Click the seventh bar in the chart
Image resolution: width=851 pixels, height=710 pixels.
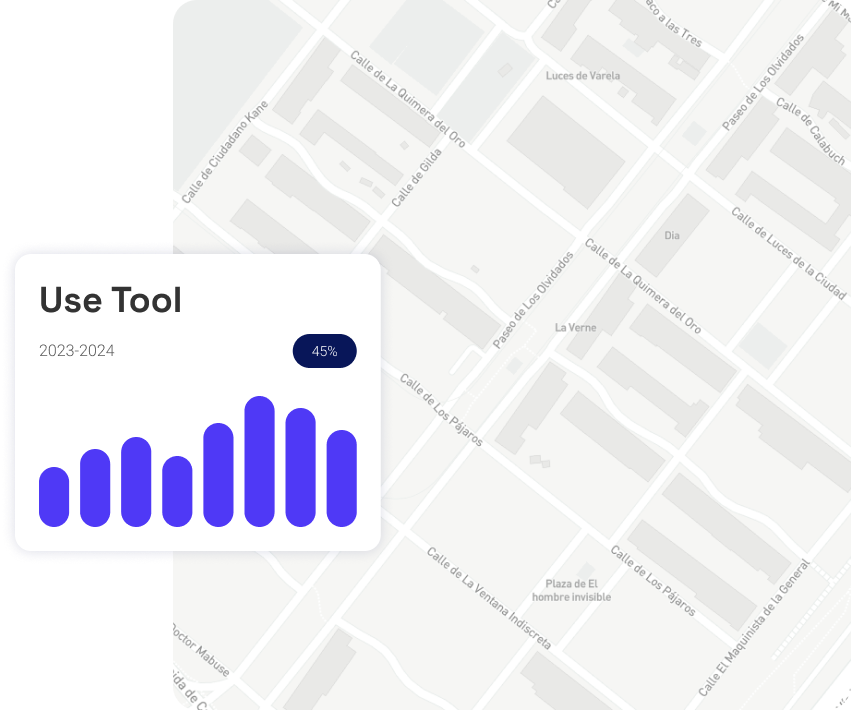click(x=301, y=467)
